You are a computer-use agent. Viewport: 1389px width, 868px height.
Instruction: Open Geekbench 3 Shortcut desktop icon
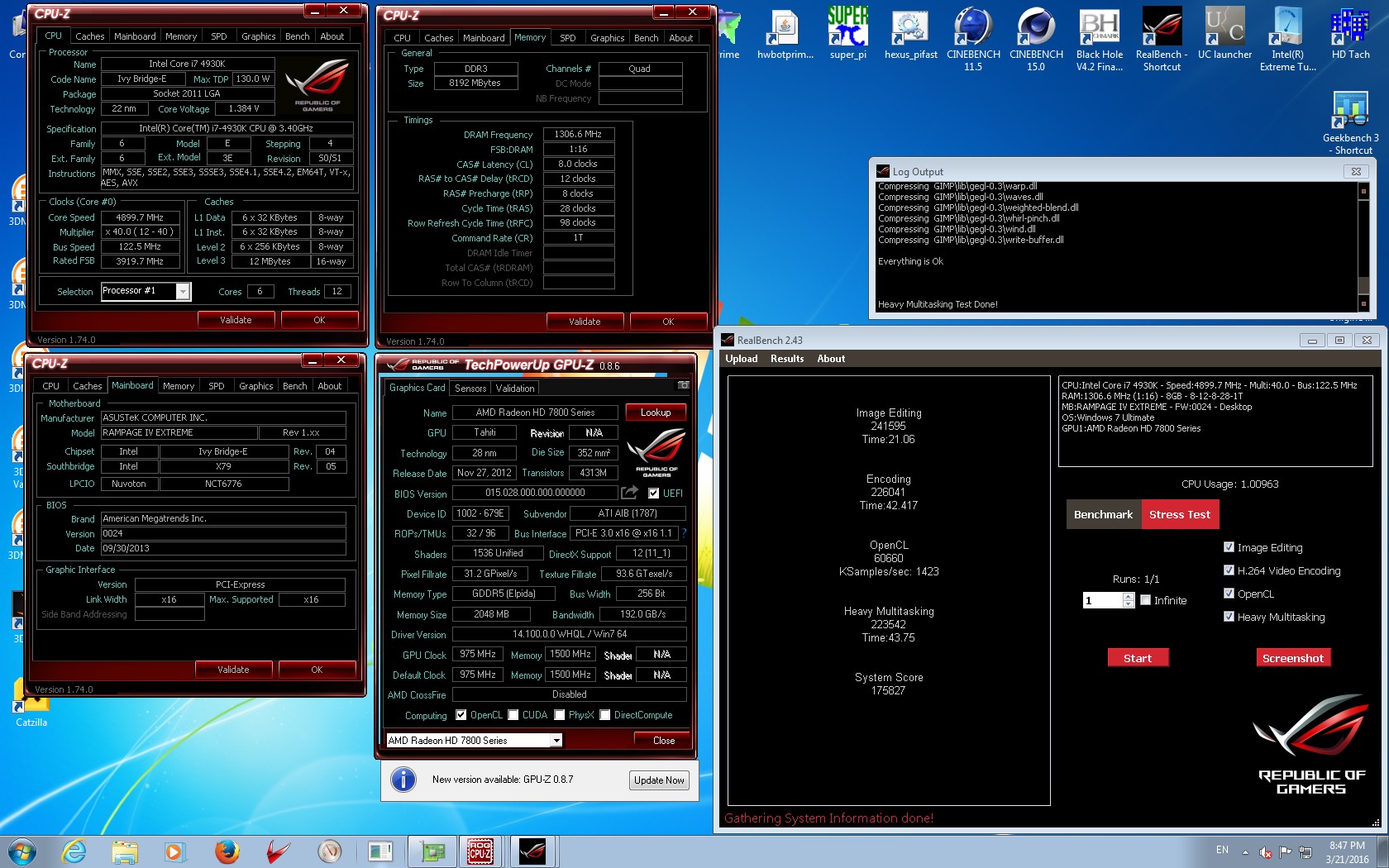(x=1350, y=122)
